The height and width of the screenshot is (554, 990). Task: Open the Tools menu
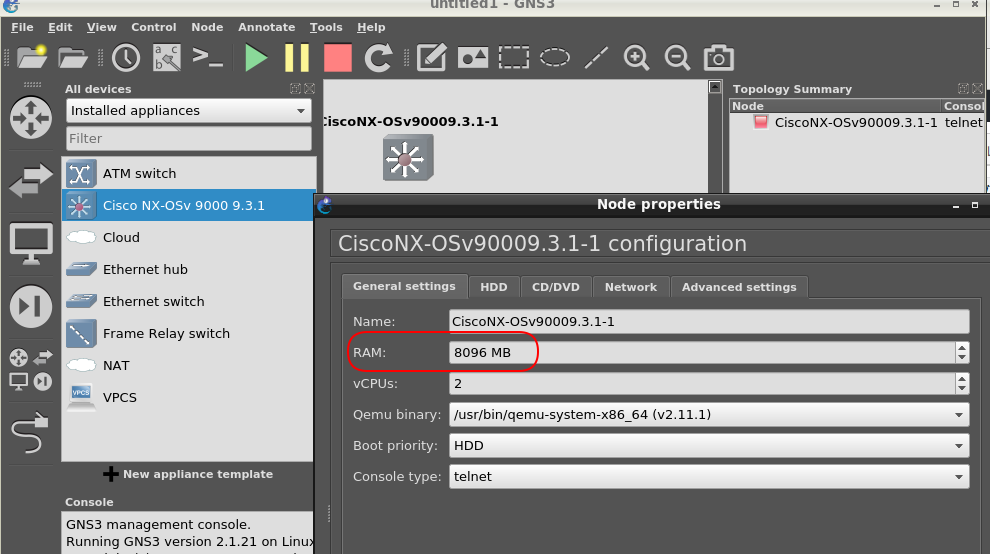[x=326, y=27]
